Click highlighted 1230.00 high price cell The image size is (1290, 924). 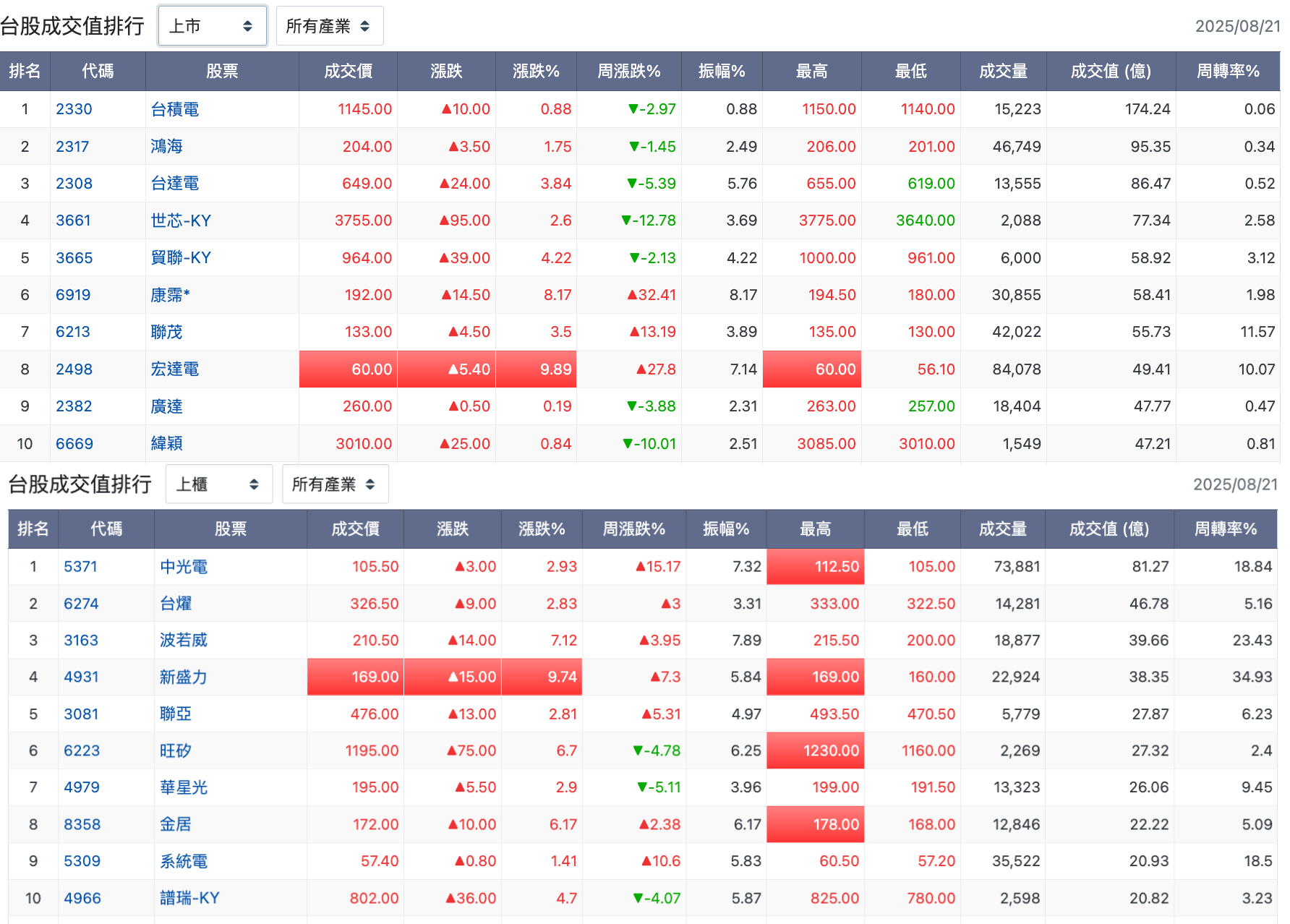click(816, 750)
